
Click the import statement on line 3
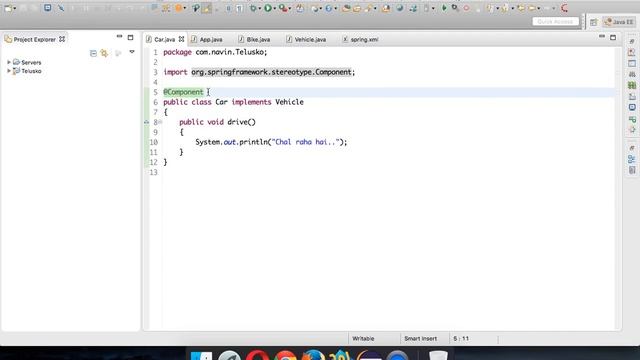click(259, 72)
